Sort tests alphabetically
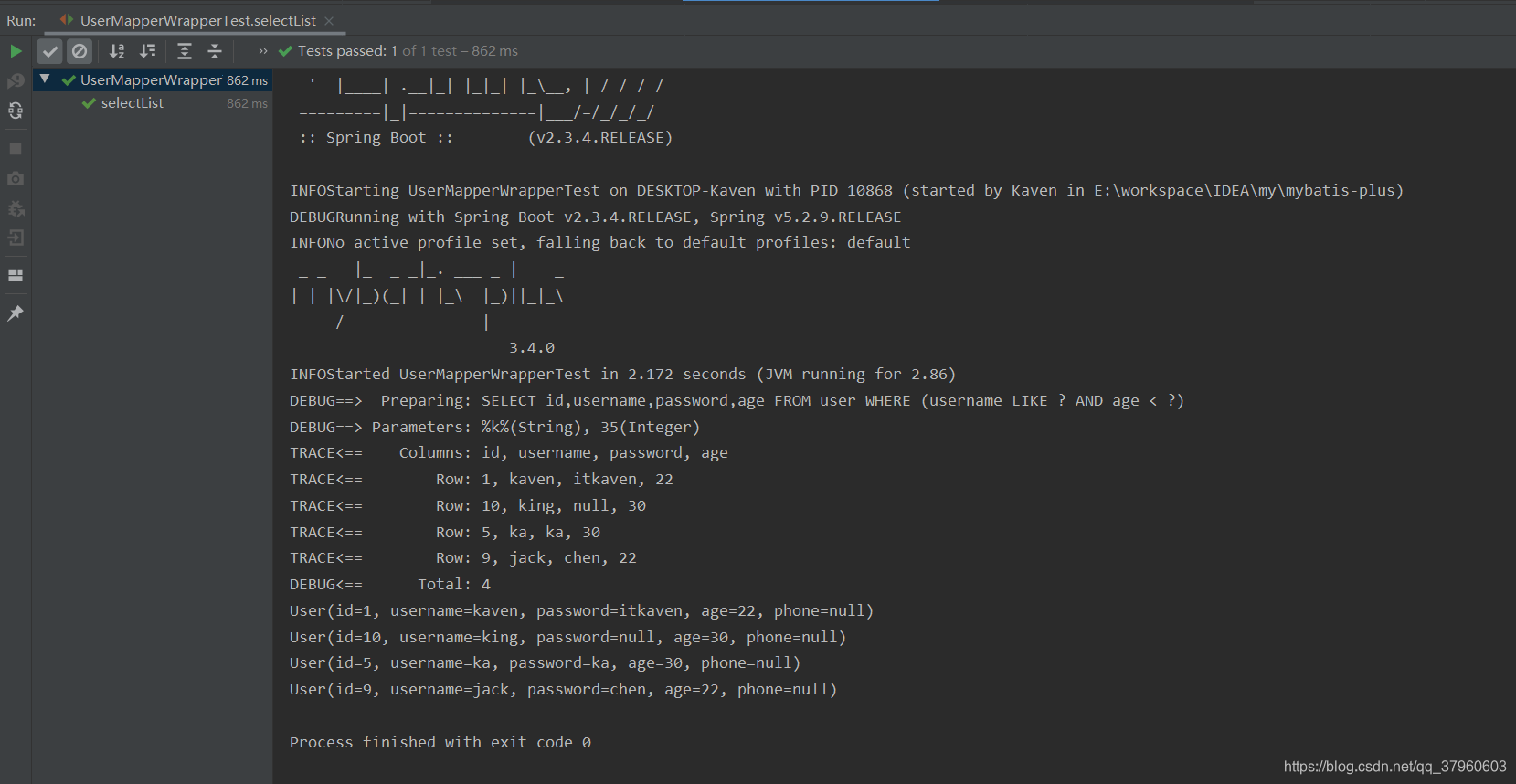 coord(117,51)
